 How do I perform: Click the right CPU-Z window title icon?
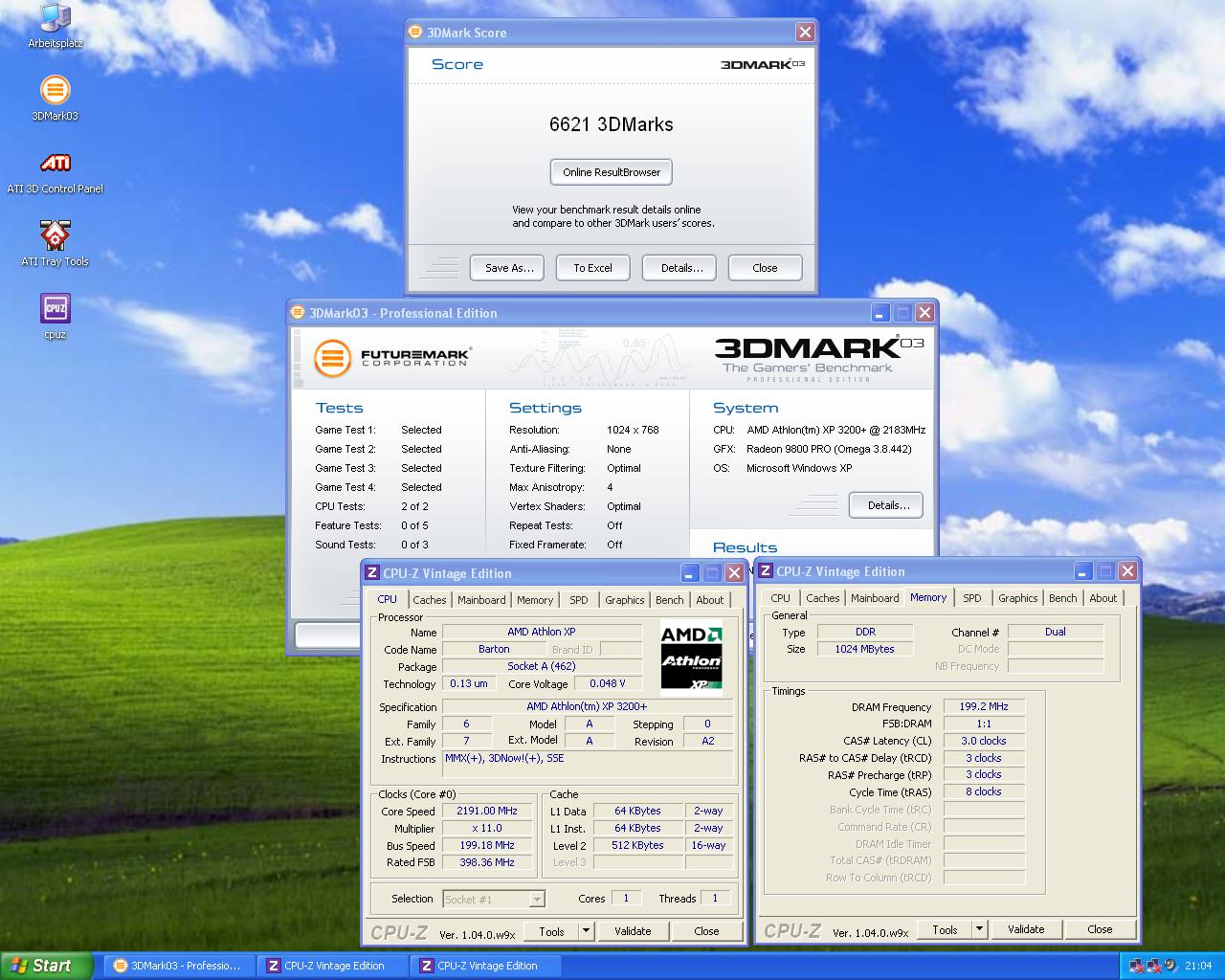click(766, 571)
